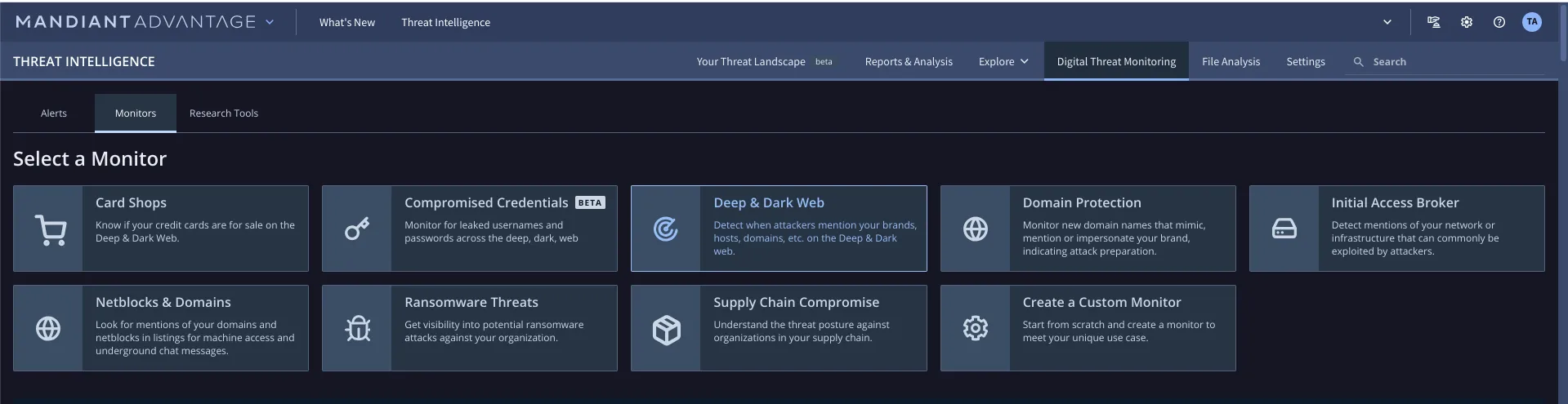Viewport: 1568px width, 404px height.
Task: Open Reports & Analysis section
Action: point(909,62)
